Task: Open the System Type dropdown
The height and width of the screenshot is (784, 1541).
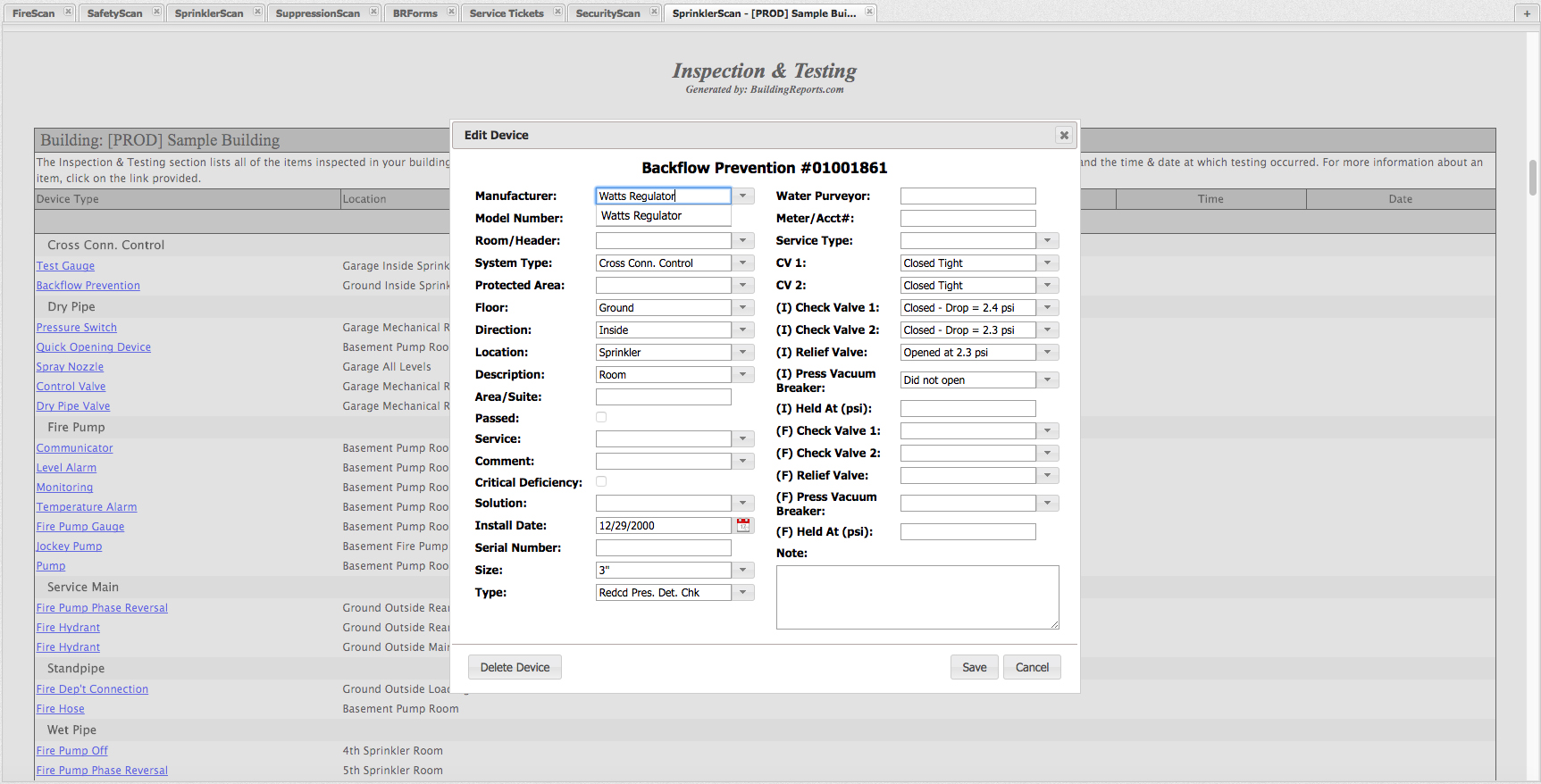Action: 743,263
